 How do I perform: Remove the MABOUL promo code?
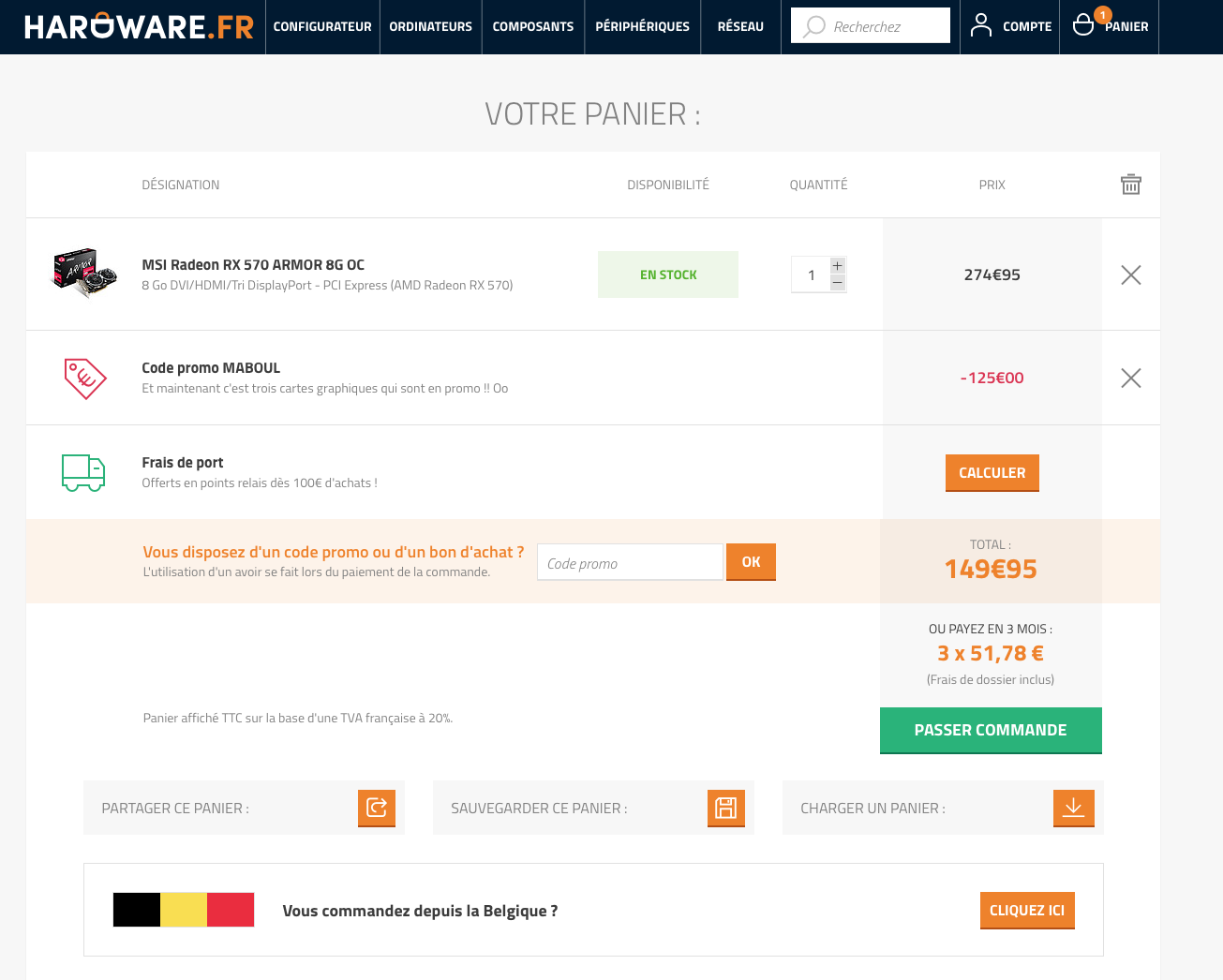click(x=1131, y=378)
